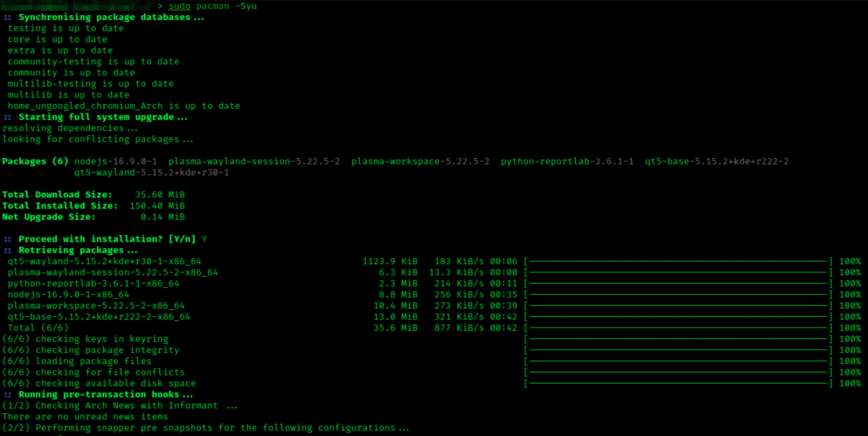Click the 100% next to 'checking available disk space'
Screen dimensions: 868x436
point(849,383)
